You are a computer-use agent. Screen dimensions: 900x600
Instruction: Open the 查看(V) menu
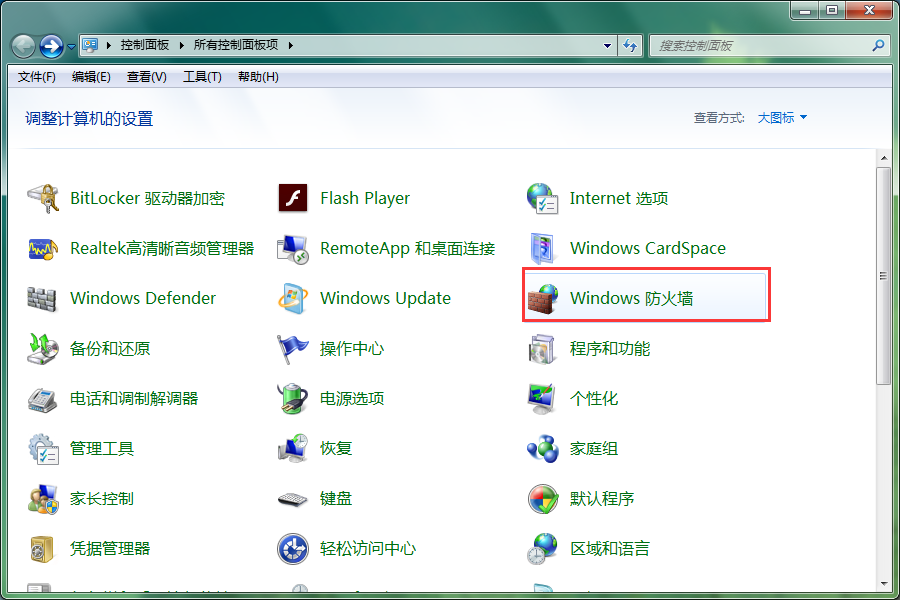click(146, 77)
